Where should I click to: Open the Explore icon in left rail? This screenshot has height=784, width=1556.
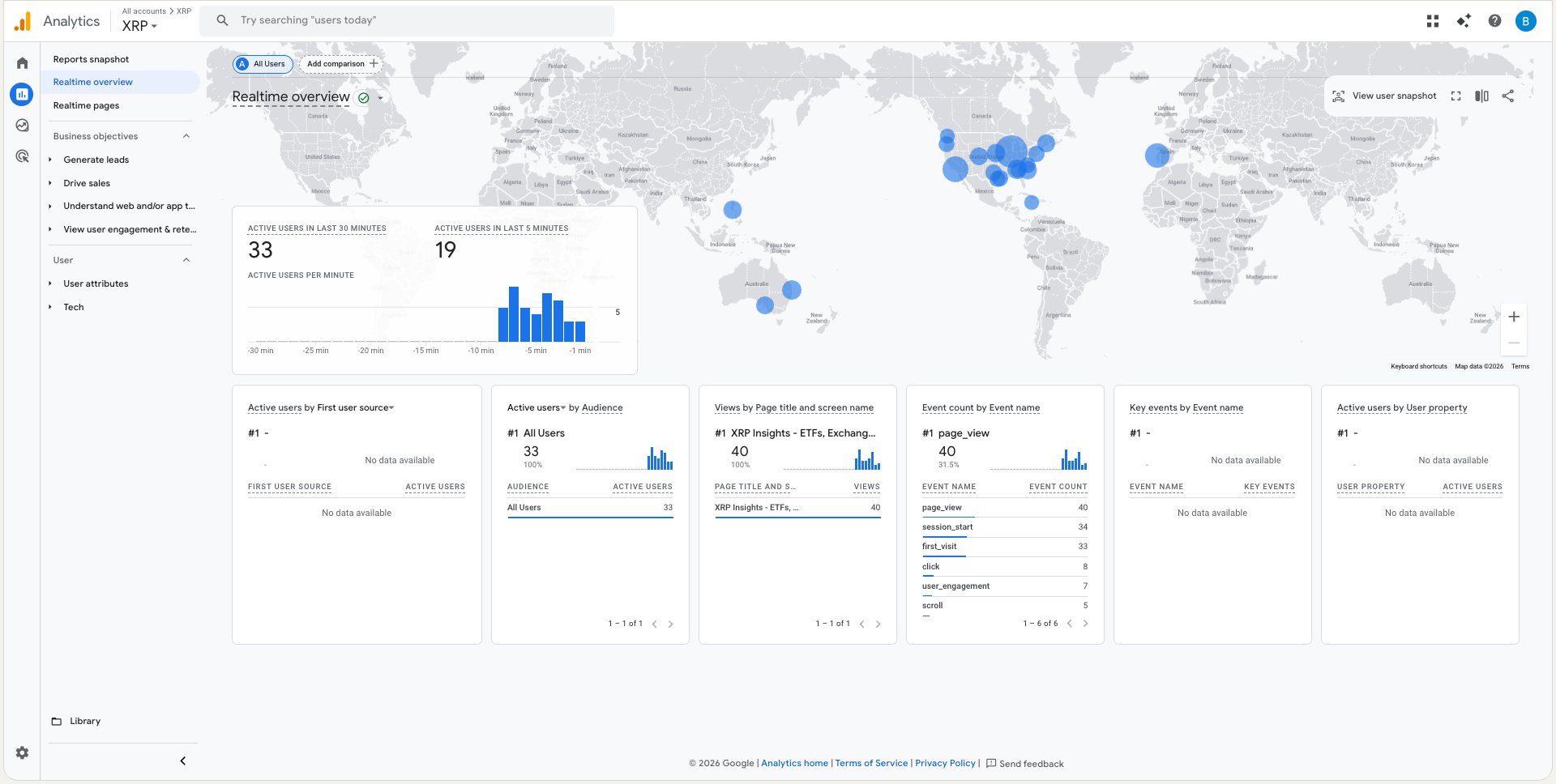22,126
